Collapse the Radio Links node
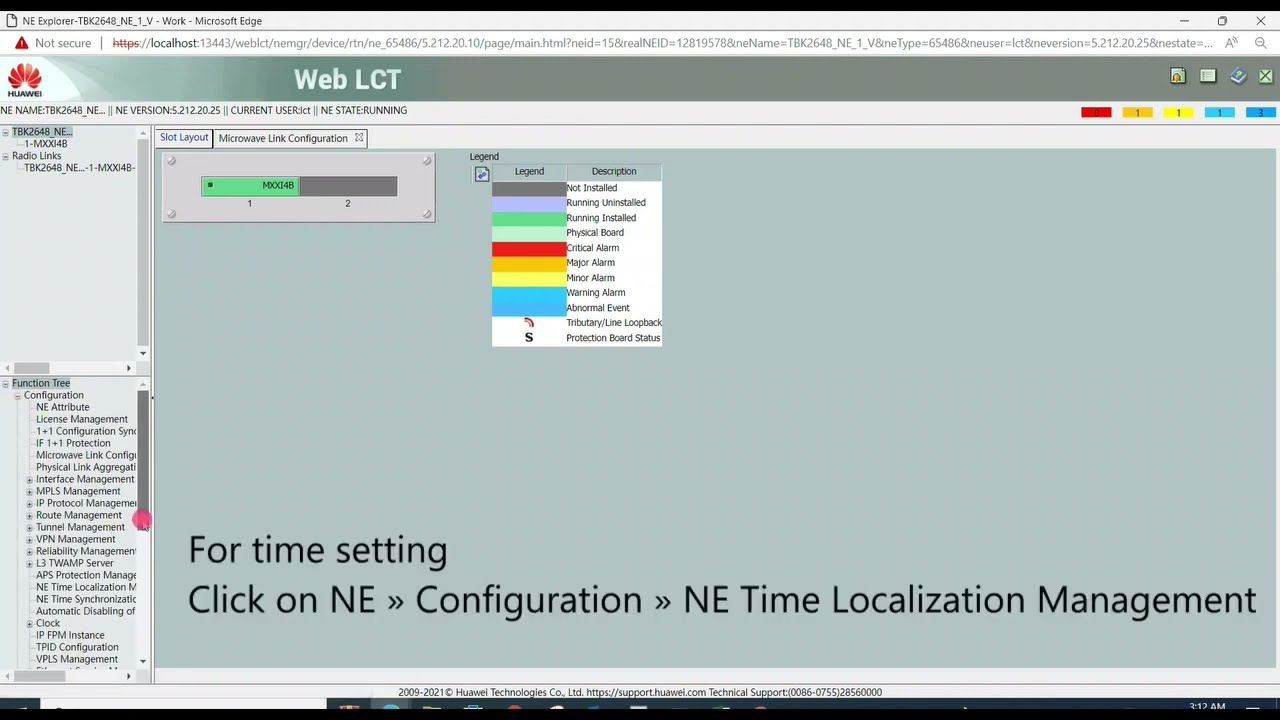This screenshot has height=720, width=1280. coord(5,156)
